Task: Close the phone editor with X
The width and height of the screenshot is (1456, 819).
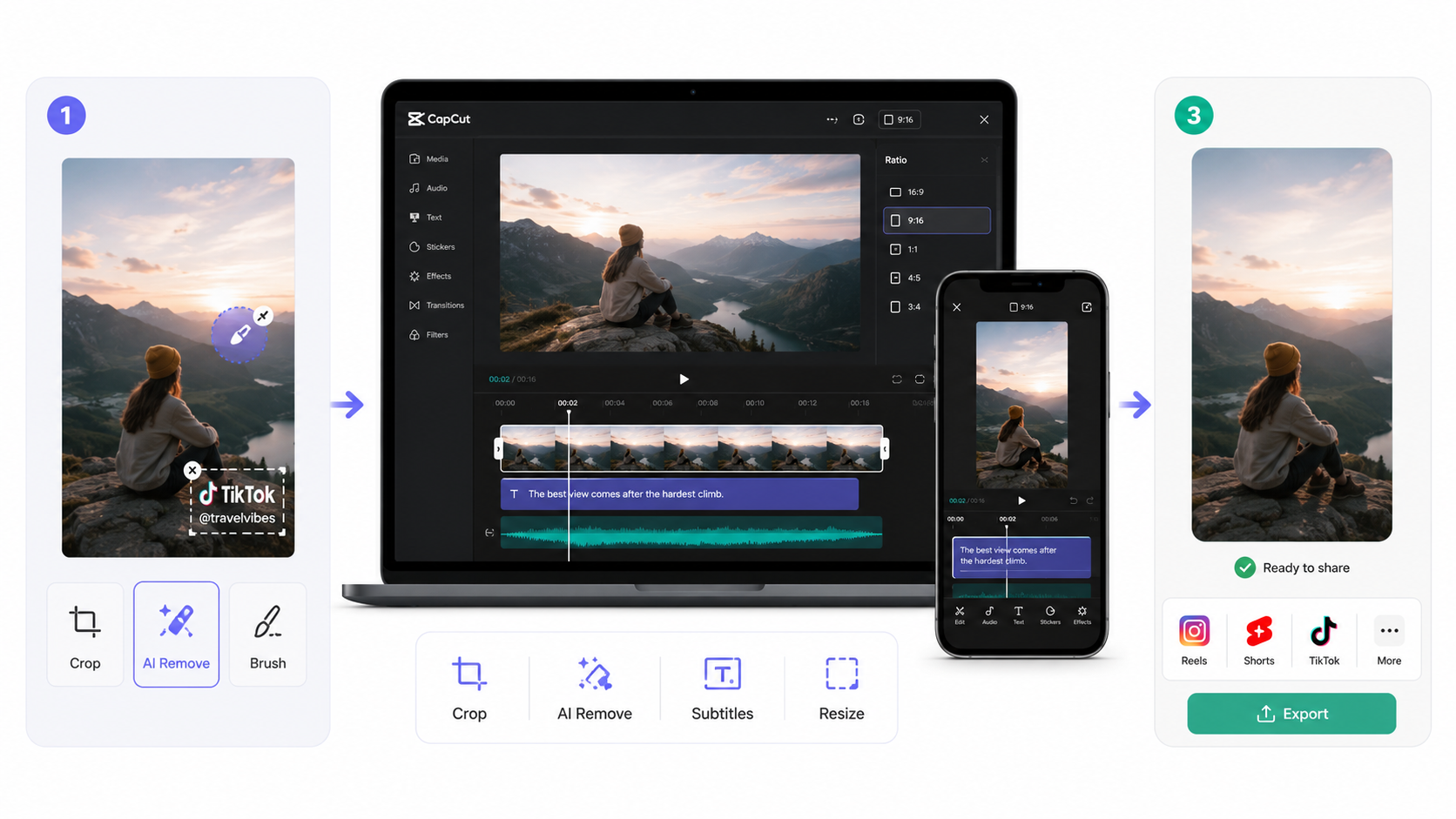Action: click(x=956, y=307)
